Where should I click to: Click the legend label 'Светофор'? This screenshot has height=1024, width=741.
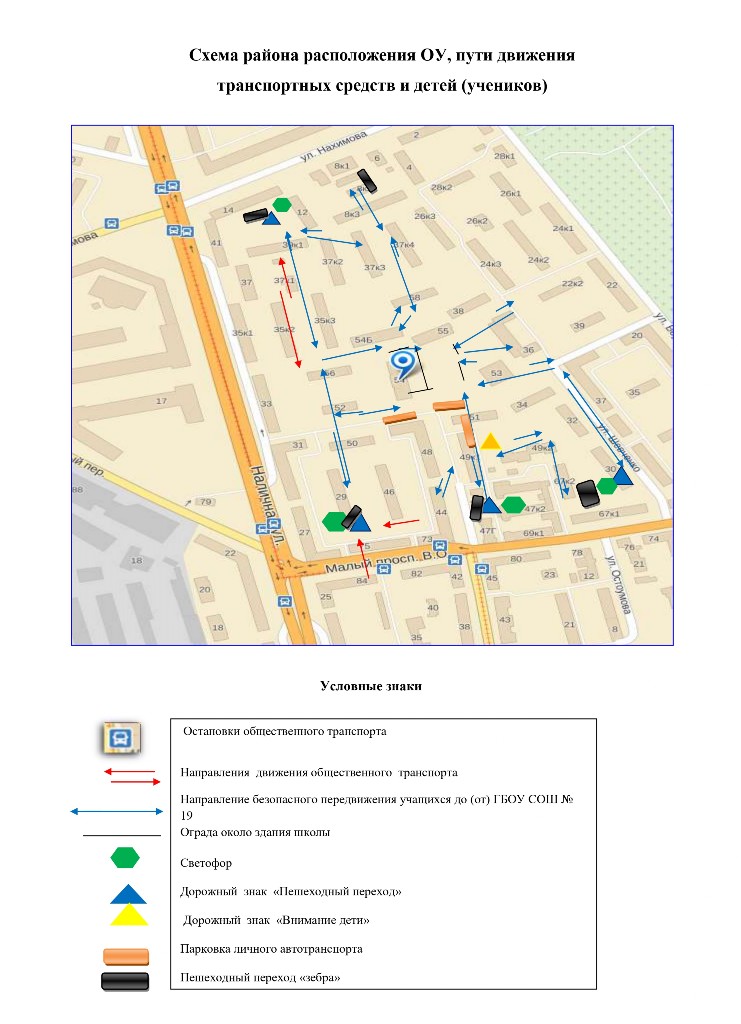click(x=206, y=863)
